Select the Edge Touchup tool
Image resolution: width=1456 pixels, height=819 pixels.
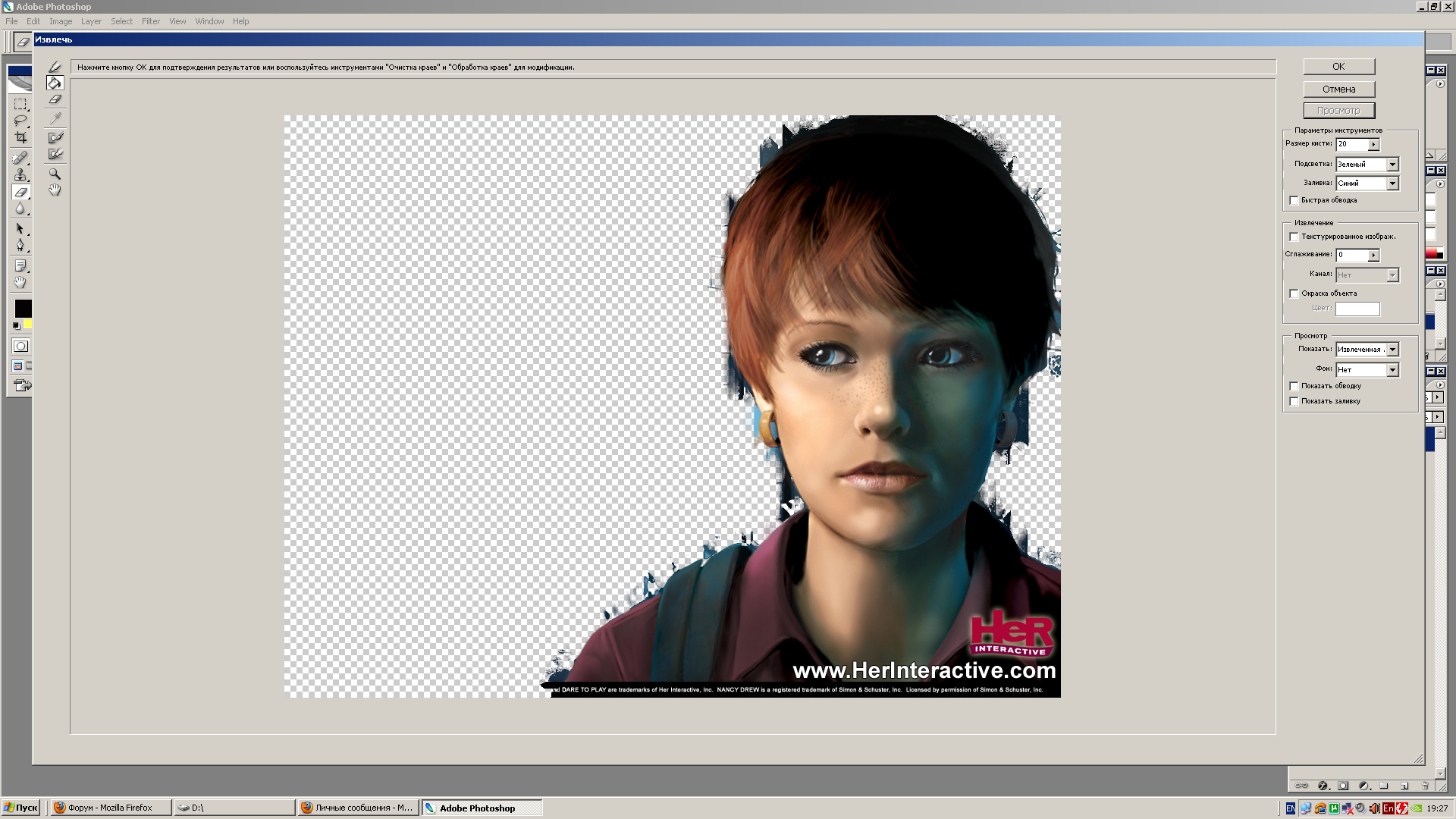pos(55,154)
